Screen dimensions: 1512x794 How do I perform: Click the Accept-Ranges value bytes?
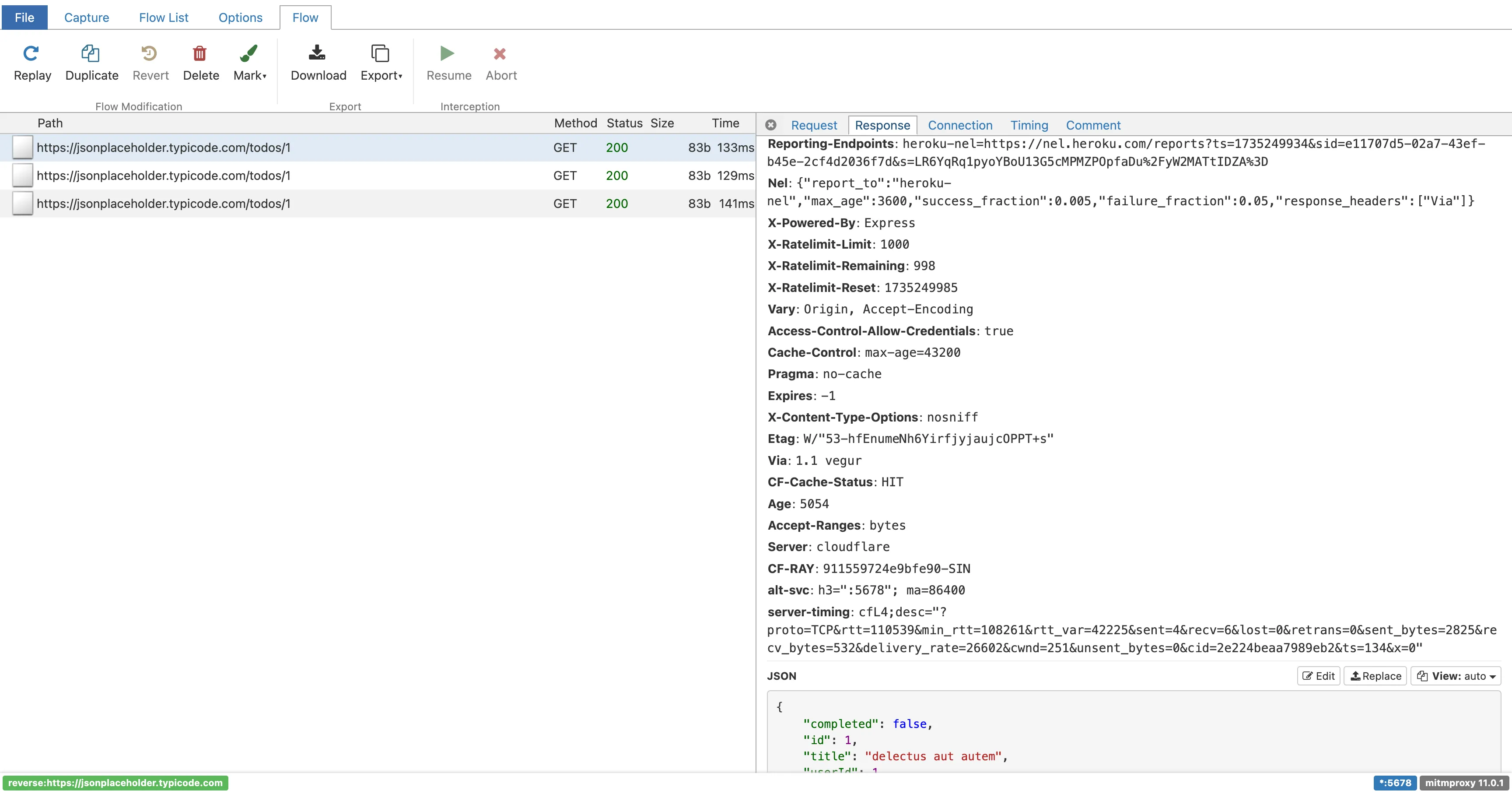pyautogui.click(x=888, y=526)
